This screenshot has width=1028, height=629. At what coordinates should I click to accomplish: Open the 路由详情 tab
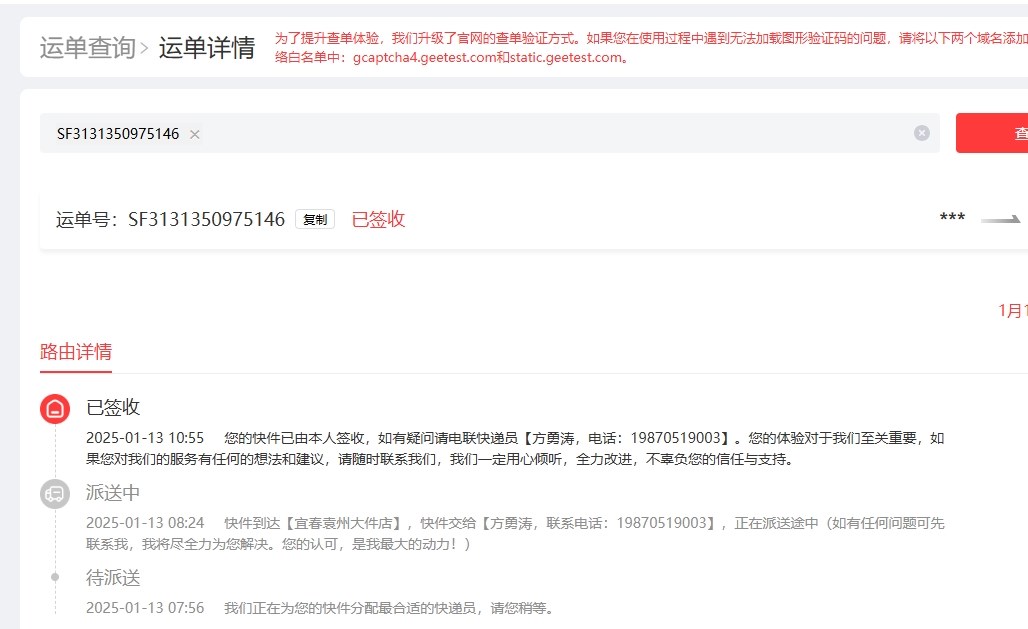point(76,352)
